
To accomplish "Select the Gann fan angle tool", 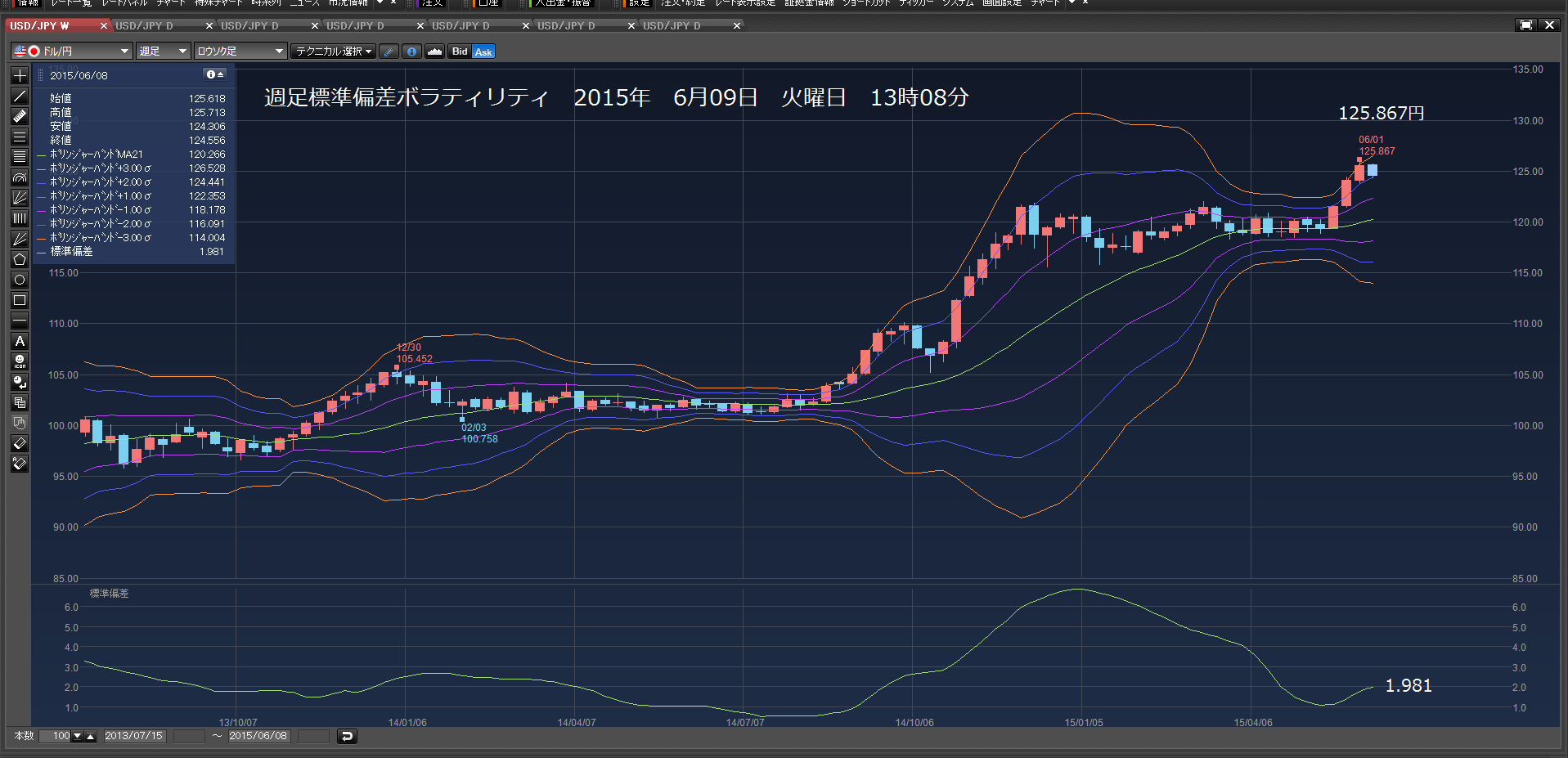I will 20,239.
